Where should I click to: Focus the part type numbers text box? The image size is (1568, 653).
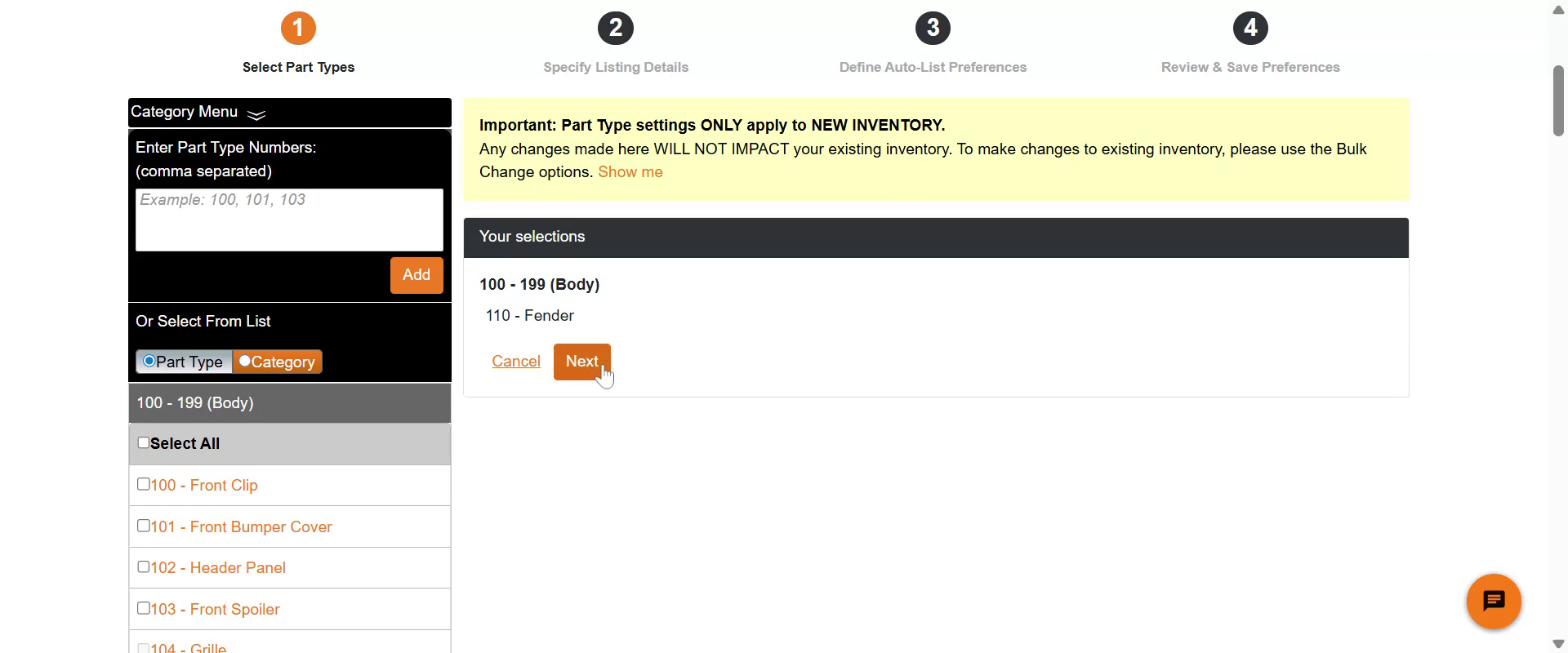(x=289, y=220)
